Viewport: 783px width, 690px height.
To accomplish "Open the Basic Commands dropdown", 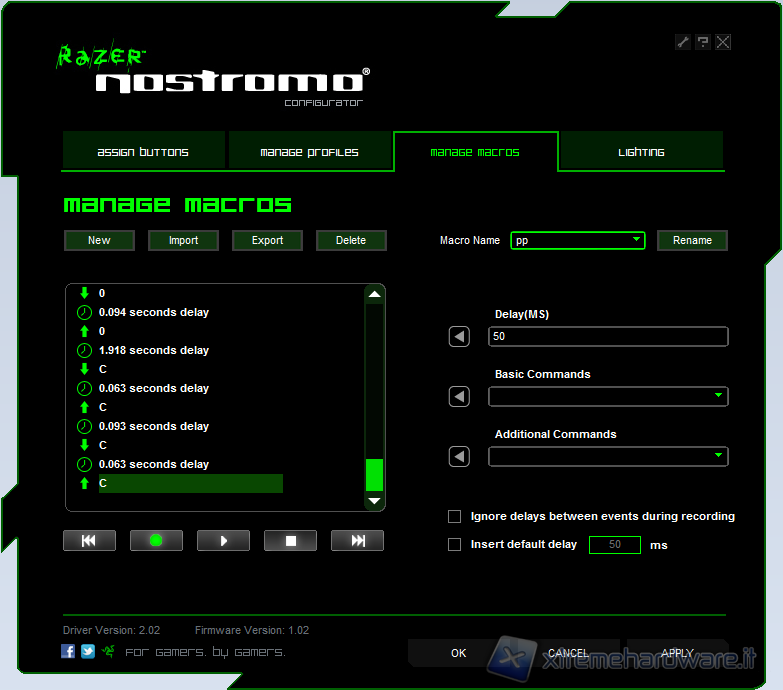I will pos(718,397).
